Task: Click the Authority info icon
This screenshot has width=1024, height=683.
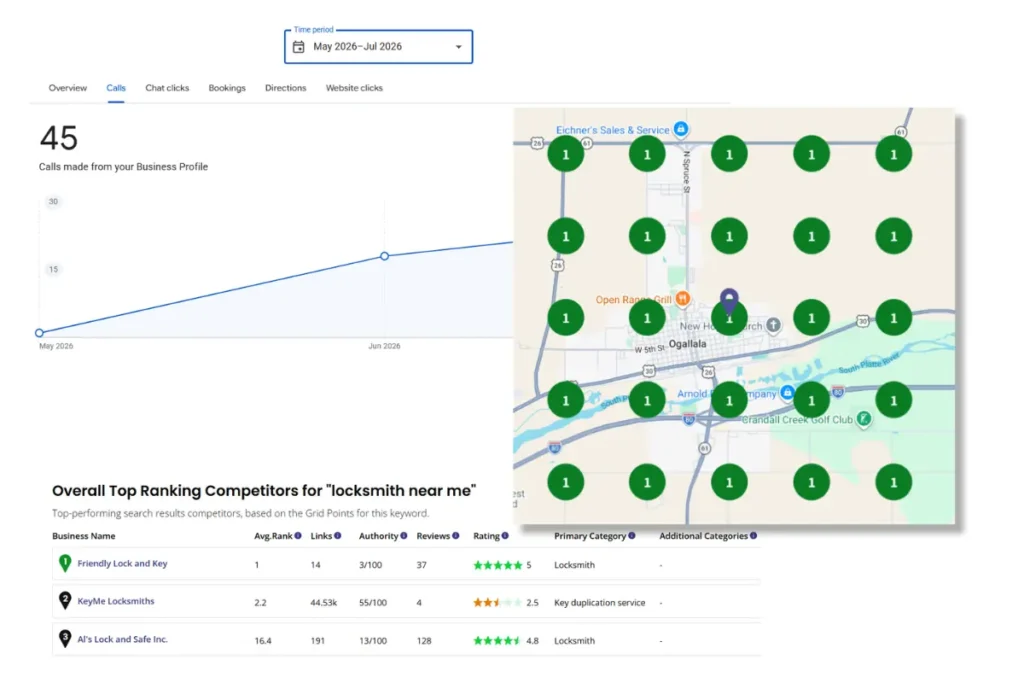Action: pyautogui.click(x=404, y=535)
